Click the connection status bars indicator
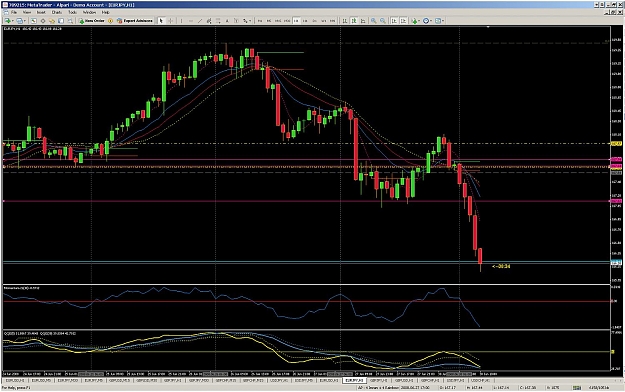The height and width of the screenshot is (392, 625). pos(577,388)
